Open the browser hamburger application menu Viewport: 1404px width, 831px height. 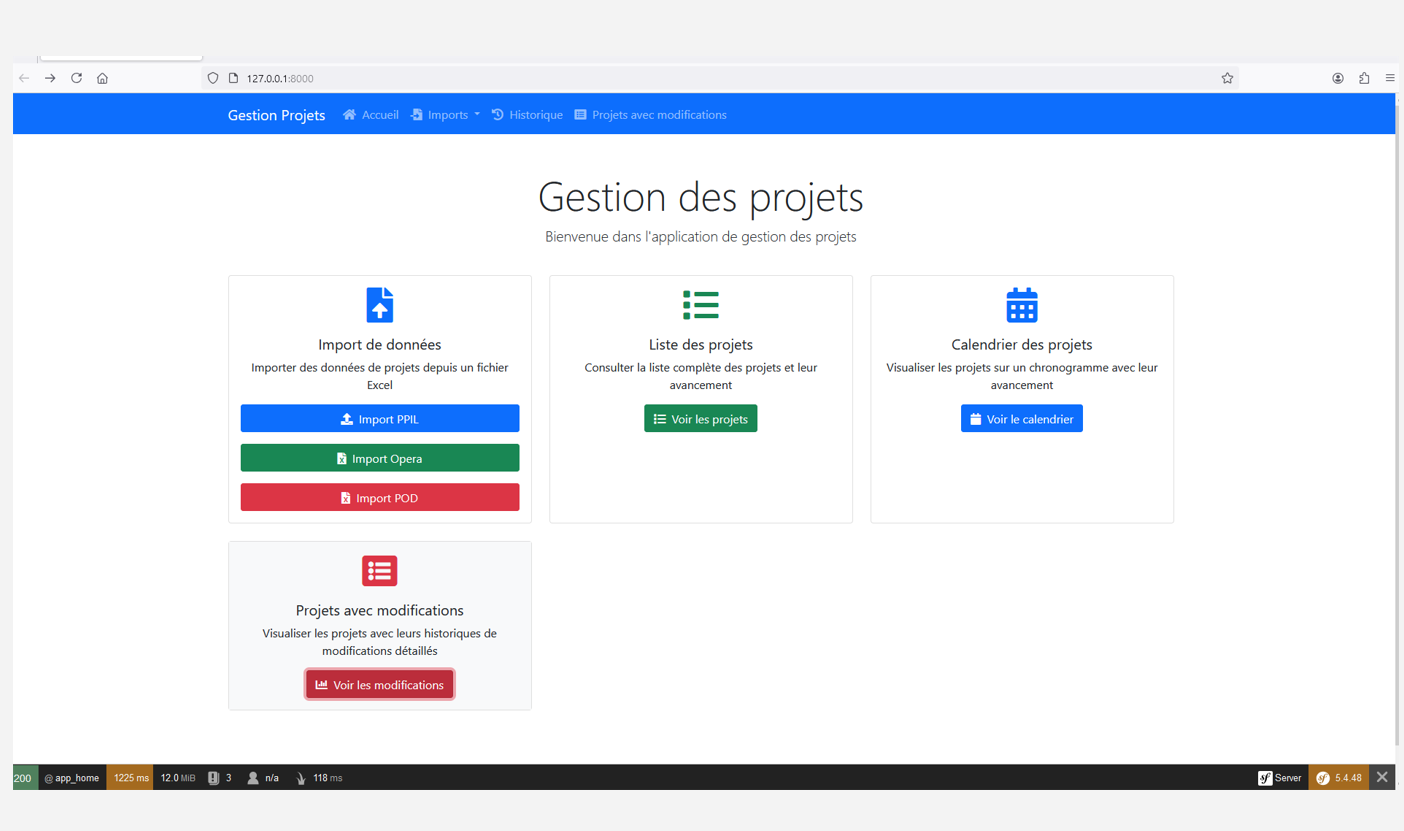(1390, 78)
